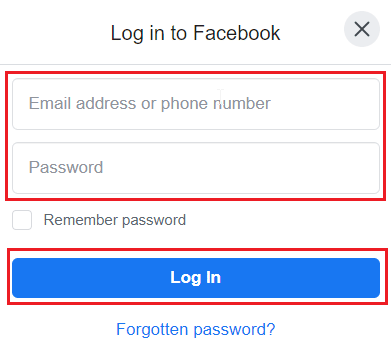Place cursor in the Password box
The height and width of the screenshot is (362, 391).
[196, 168]
